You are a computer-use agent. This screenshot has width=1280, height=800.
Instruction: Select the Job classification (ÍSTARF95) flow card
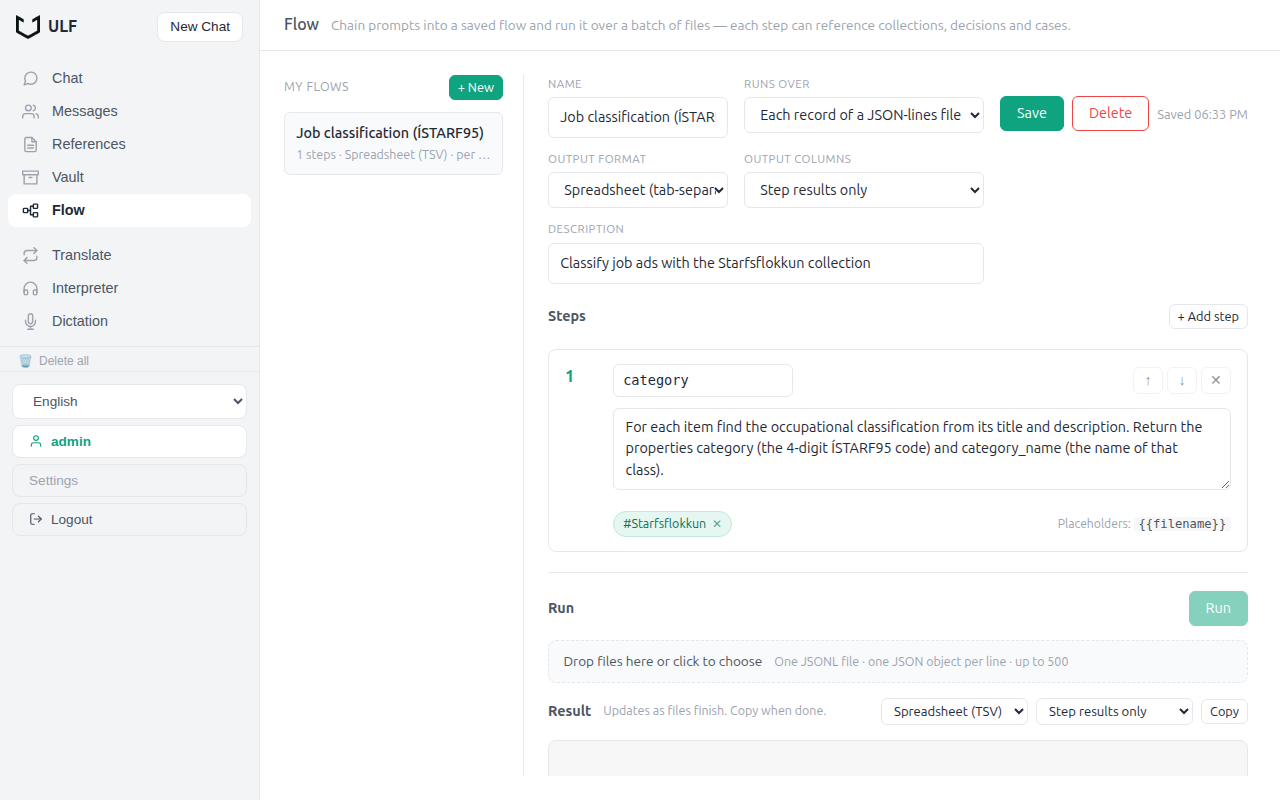coord(393,143)
